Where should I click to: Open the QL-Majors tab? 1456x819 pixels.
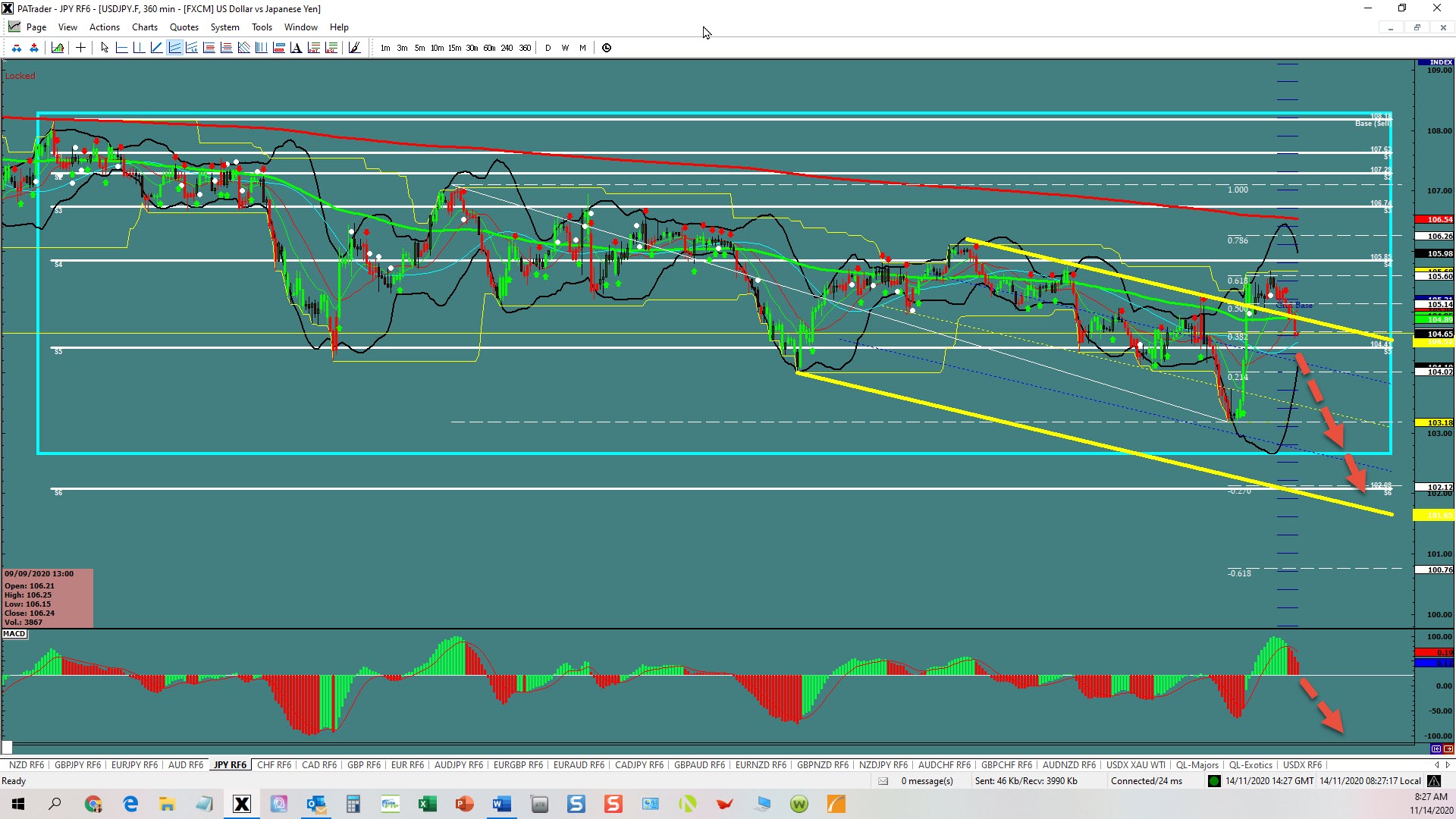1197,765
